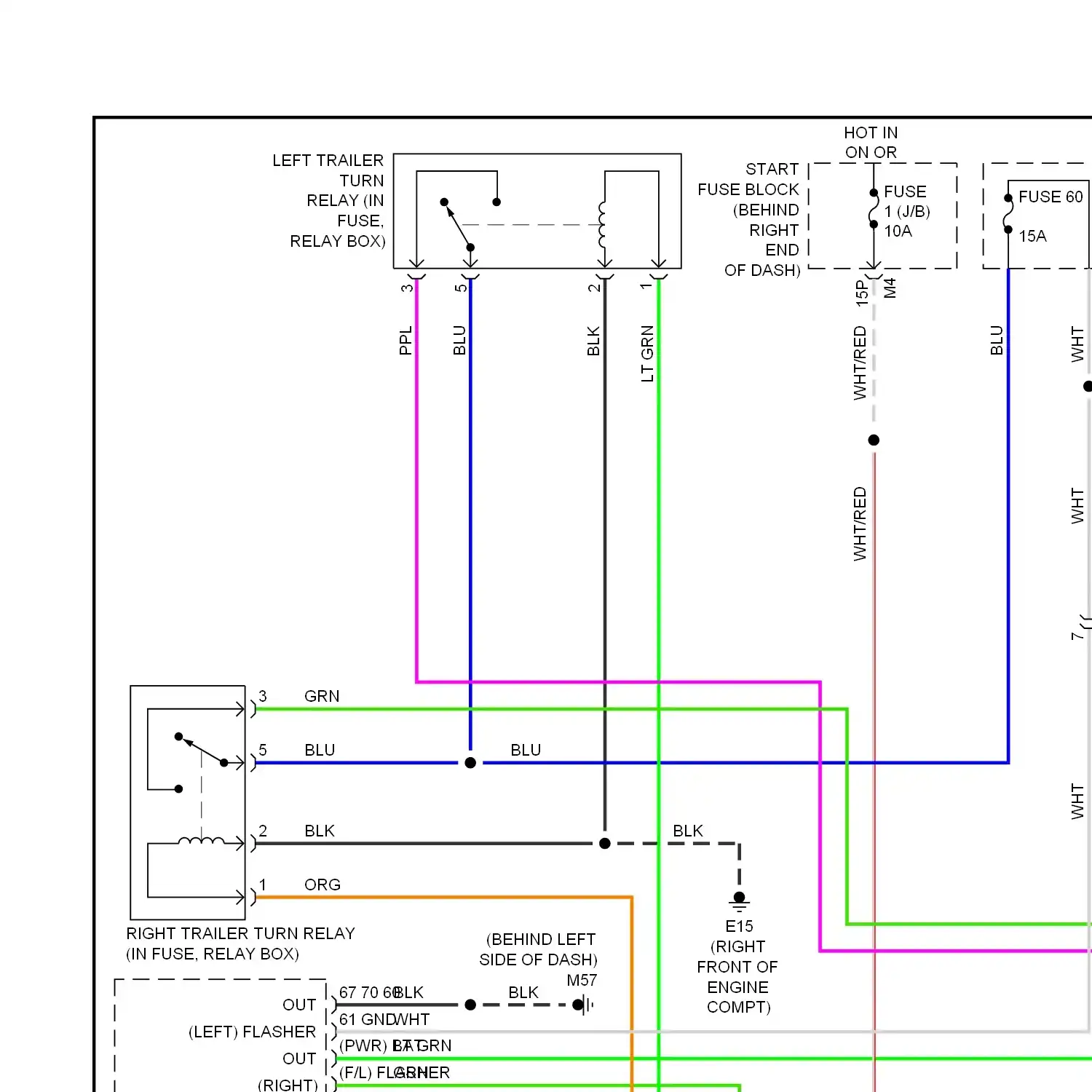Select the 15A fuse rating text
Image resolution: width=1092 pixels, height=1092 pixels.
click(1032, 236)
